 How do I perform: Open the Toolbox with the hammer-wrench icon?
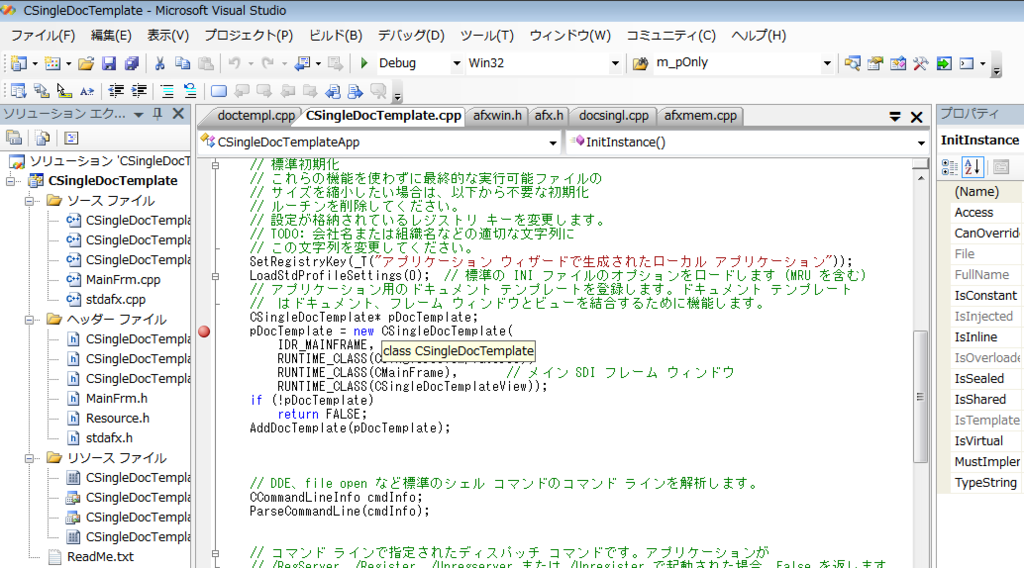pyautogui.click(x=921, y=63)
